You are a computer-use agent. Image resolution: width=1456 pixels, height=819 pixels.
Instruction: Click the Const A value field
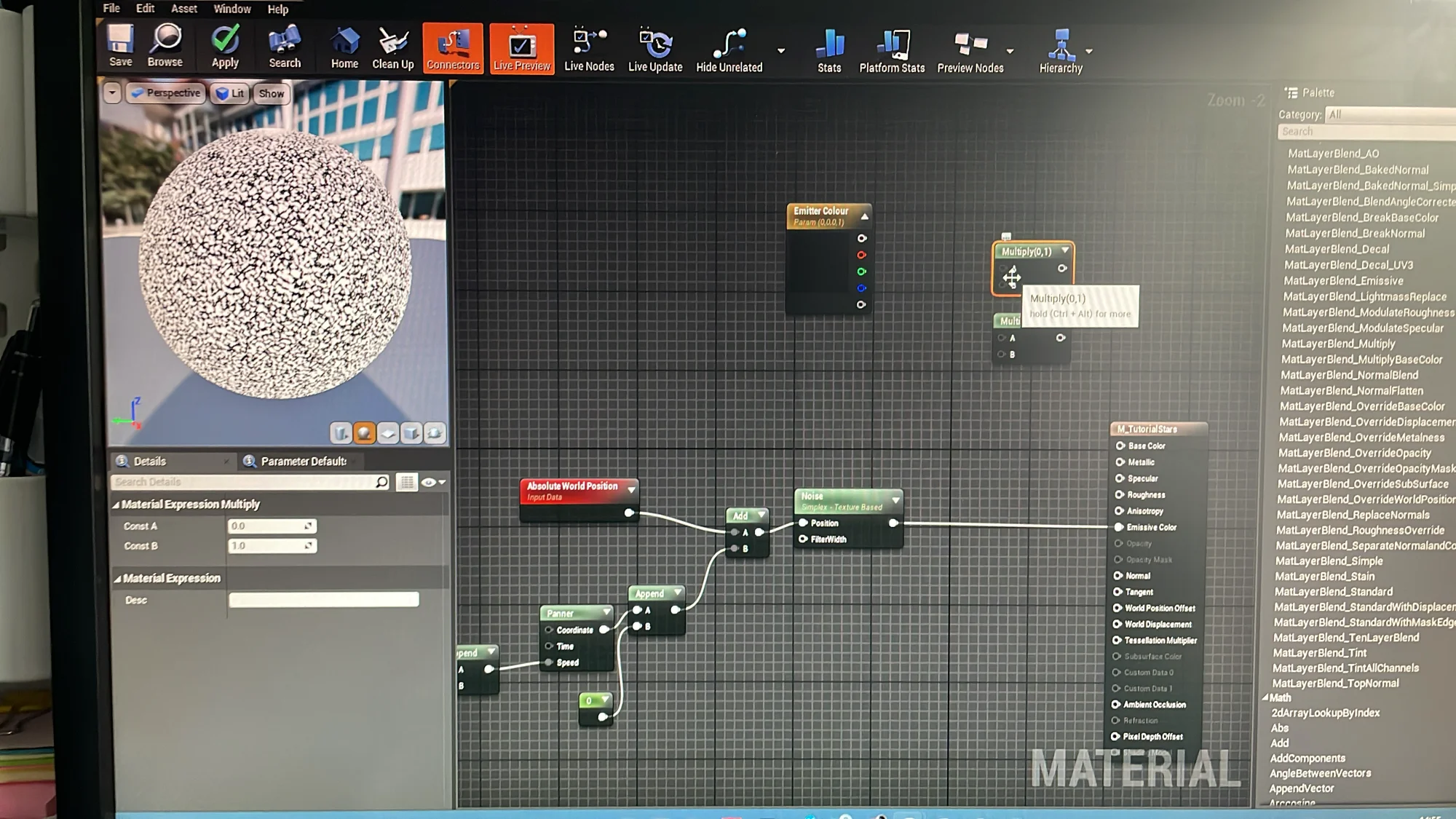click(272, 526)
